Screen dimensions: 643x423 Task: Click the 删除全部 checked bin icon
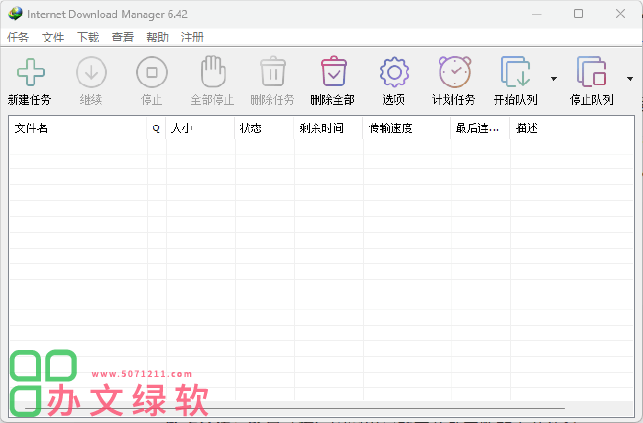coord(333,71)
